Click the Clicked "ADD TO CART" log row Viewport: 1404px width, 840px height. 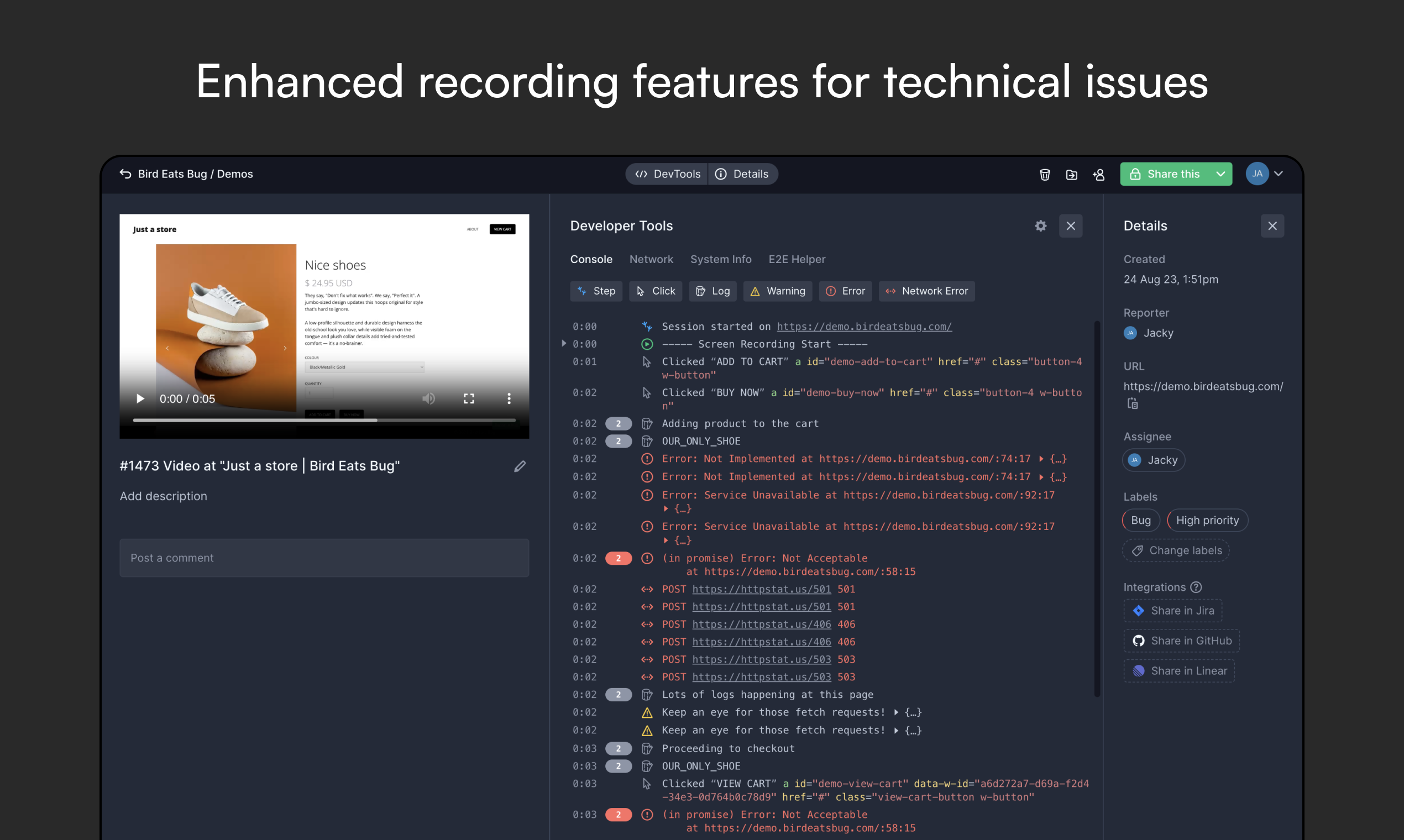point(829,368)
